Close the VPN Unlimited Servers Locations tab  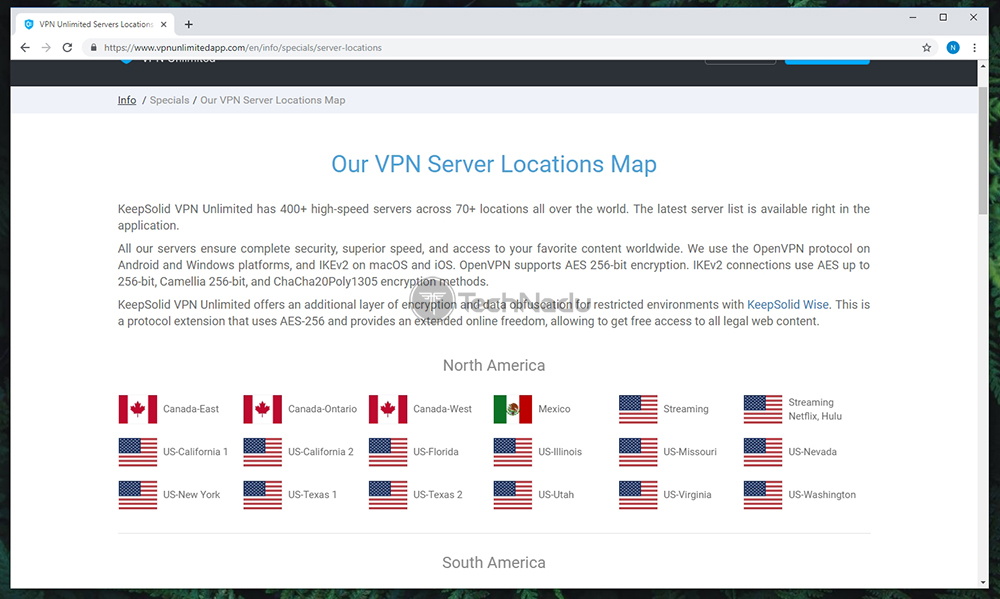pyautogui.click(x=163, y=24)
